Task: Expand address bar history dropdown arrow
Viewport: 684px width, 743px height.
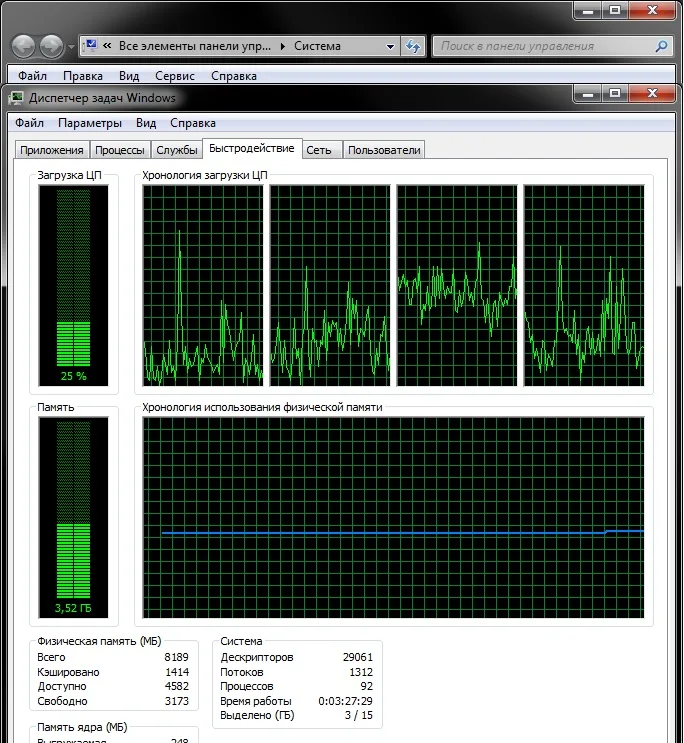Action: (x=390, y=46)
